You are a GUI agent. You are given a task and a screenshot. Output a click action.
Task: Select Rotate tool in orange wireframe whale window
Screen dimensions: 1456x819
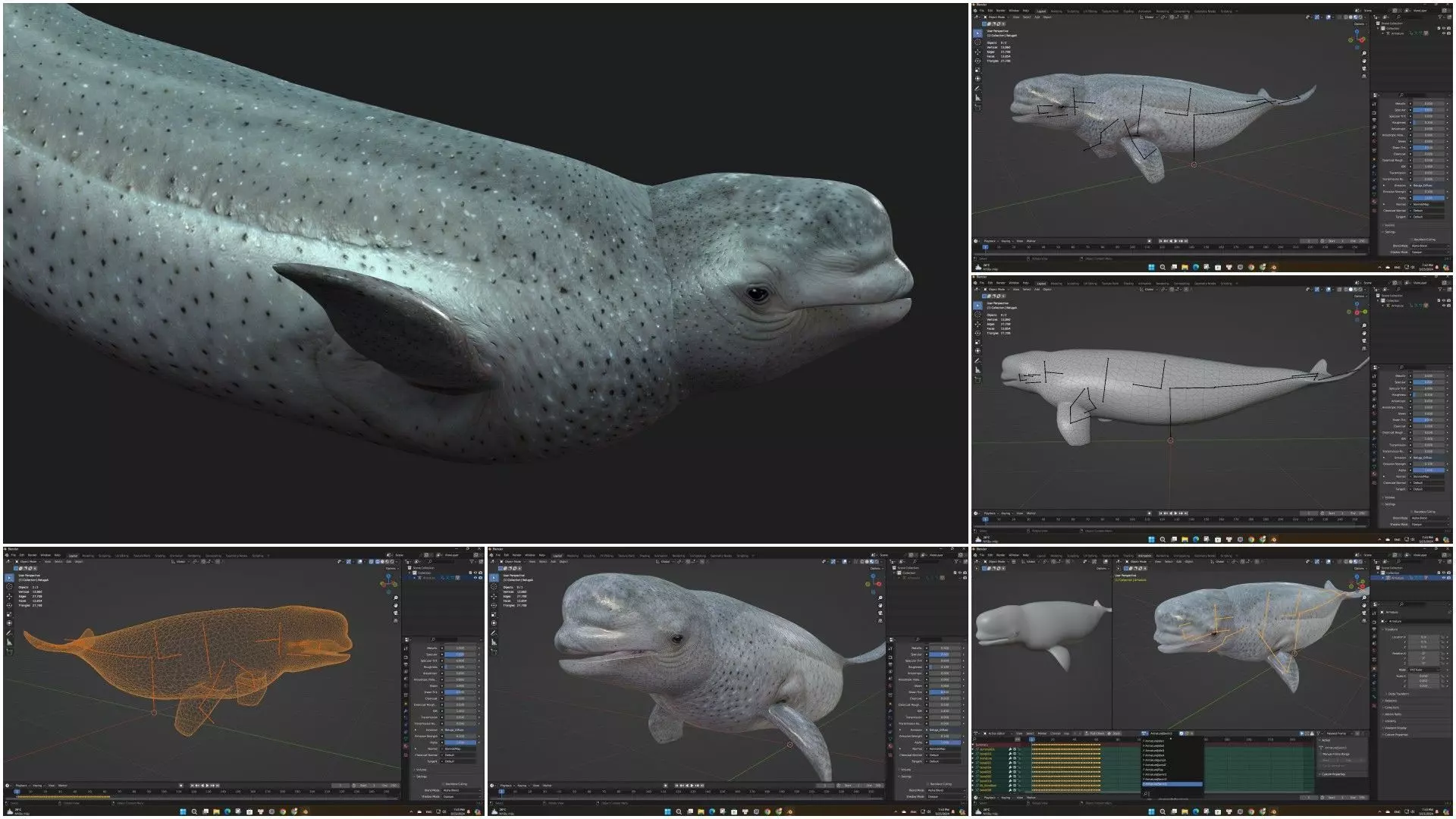point(9,605)
